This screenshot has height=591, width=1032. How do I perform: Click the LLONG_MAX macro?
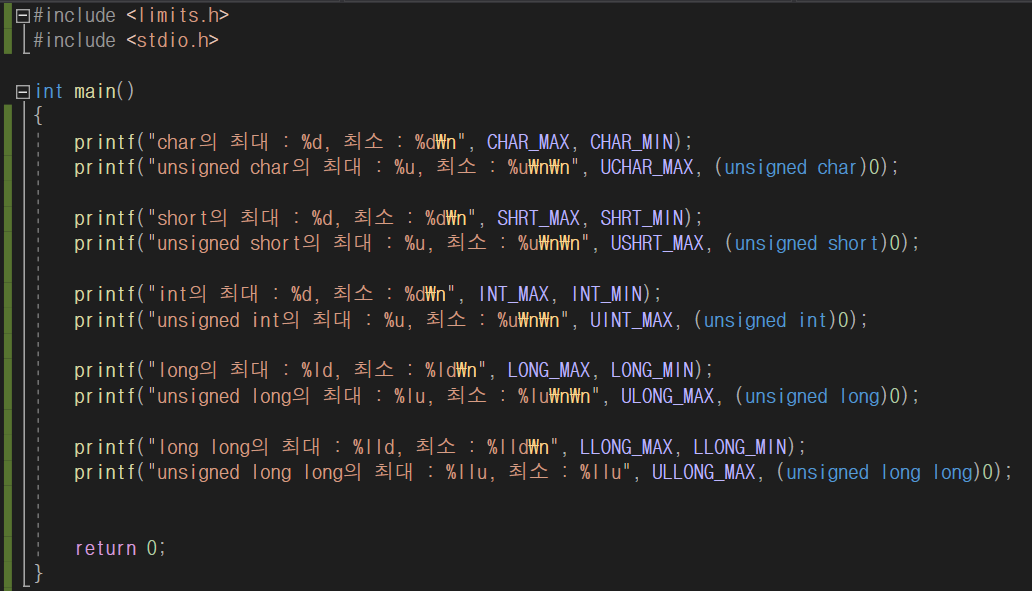(x=626, y=447)
